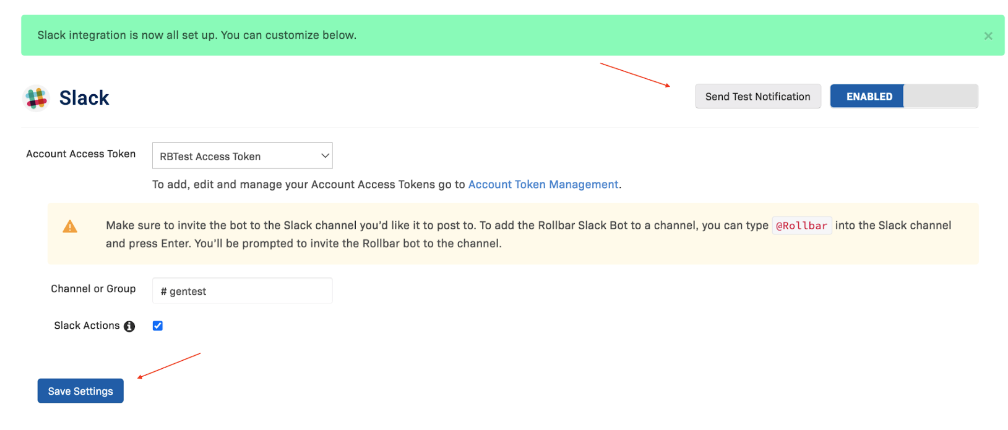Click the Channel or Group input field
The width and height of the screenshot is (1008, 430).
(x=242, y=291)
